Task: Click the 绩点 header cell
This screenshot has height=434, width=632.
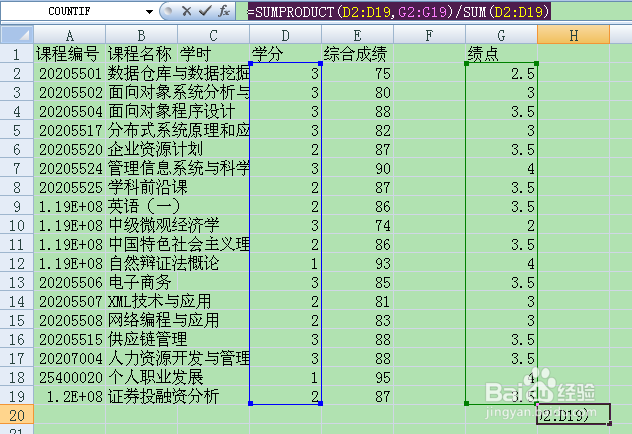Action: coord(501,54)
